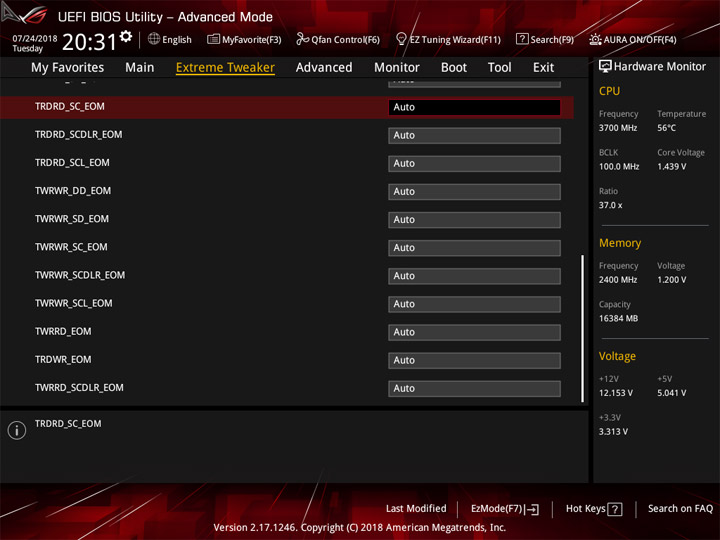Open the My Favorites tab

(68, 68)
